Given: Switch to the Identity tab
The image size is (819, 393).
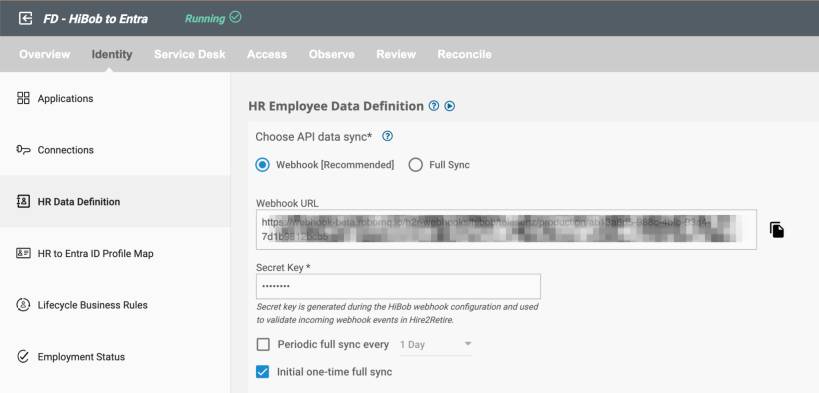Looking at the screenshot, I should click(112, 54).
